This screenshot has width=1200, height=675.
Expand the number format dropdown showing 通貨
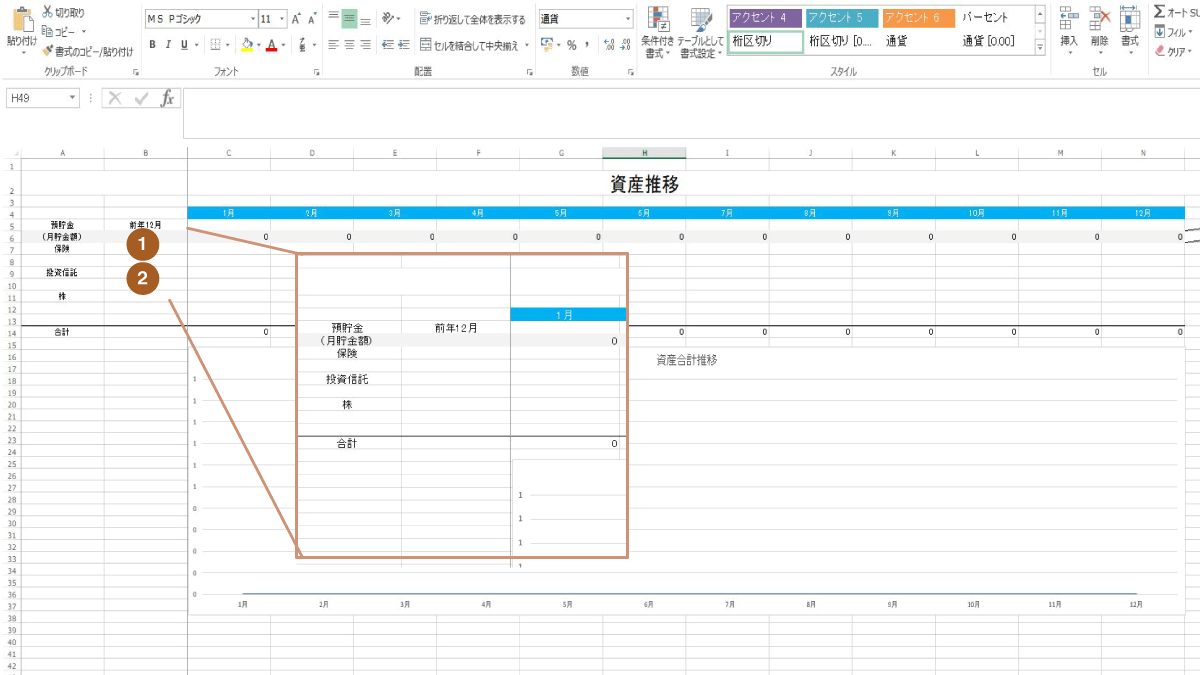(628, 19)
